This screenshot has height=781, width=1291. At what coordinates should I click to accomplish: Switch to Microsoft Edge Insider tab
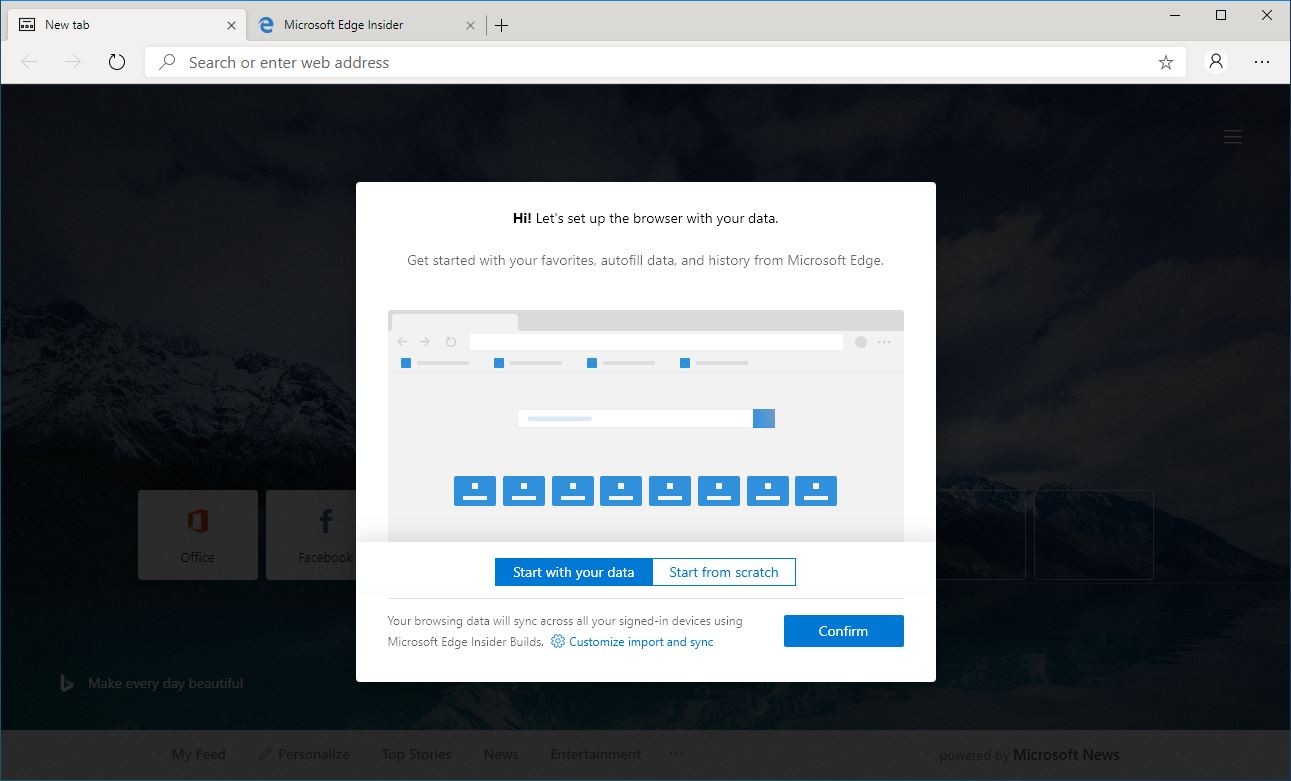point(366,25)
